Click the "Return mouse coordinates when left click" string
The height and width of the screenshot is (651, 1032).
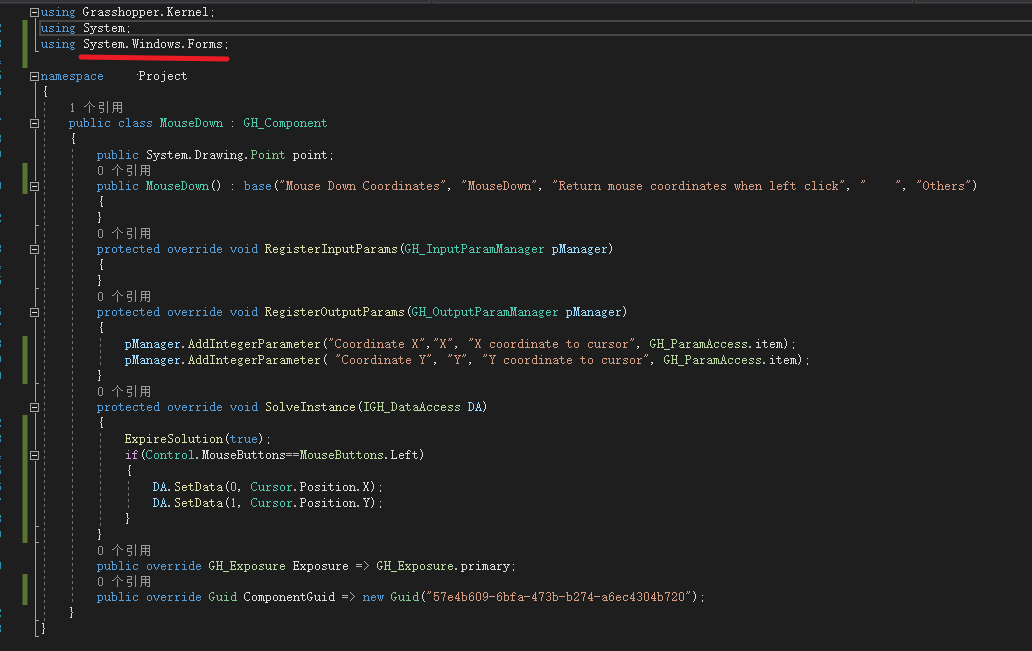(698, 186)
